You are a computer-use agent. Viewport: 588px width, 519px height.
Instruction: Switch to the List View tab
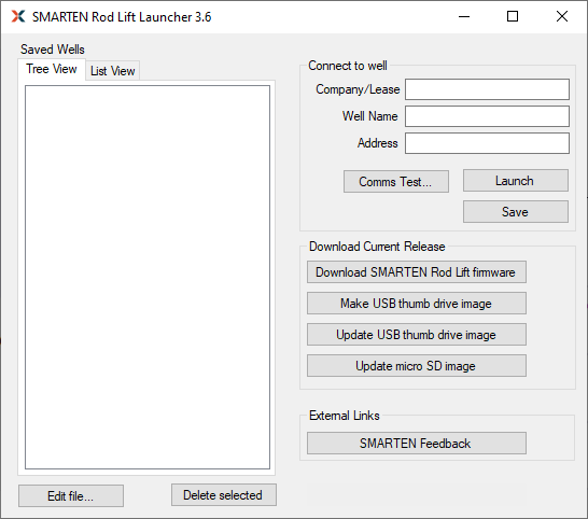tap(112, 70)
